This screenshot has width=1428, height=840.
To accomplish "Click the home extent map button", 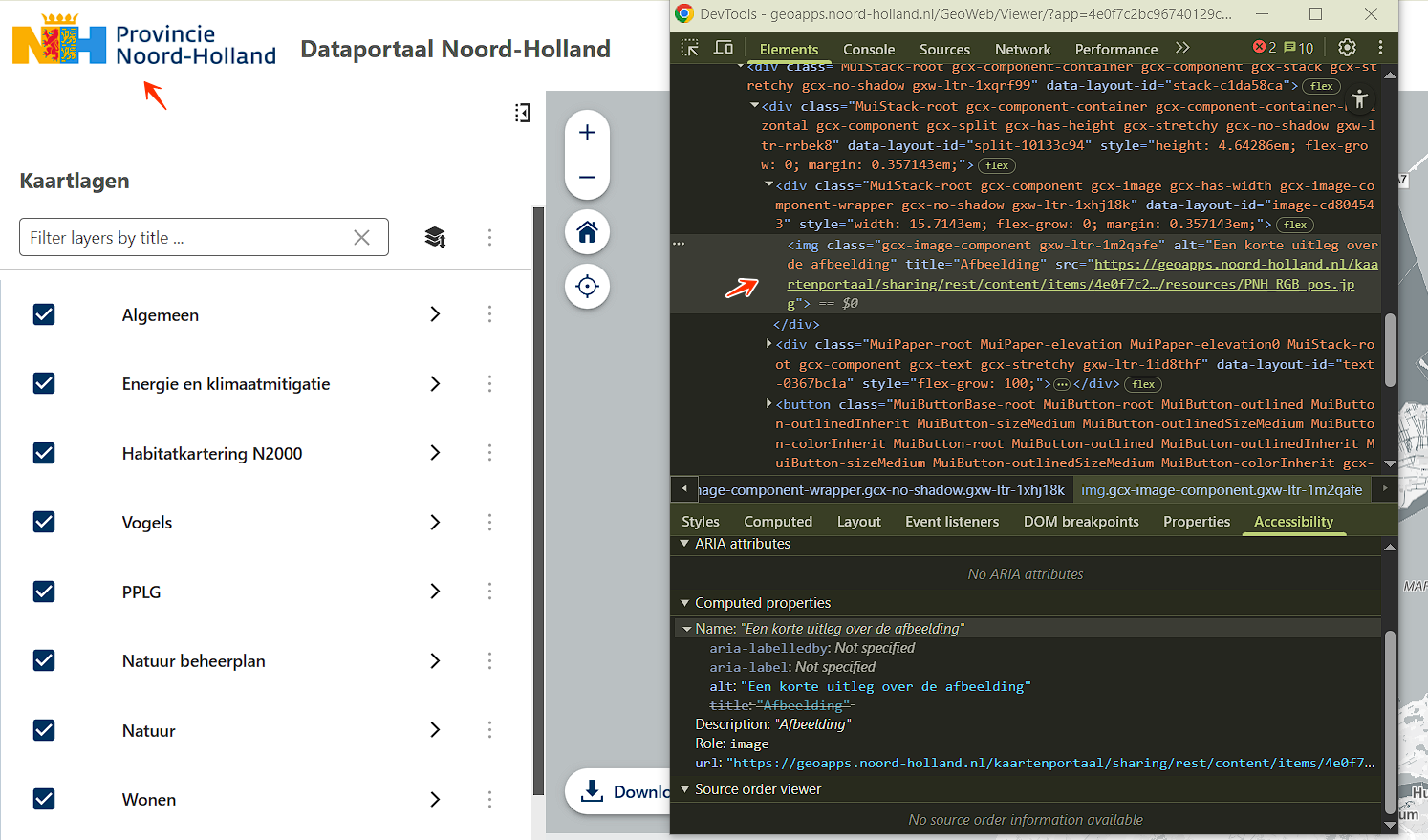I will (x=587, y=232).
